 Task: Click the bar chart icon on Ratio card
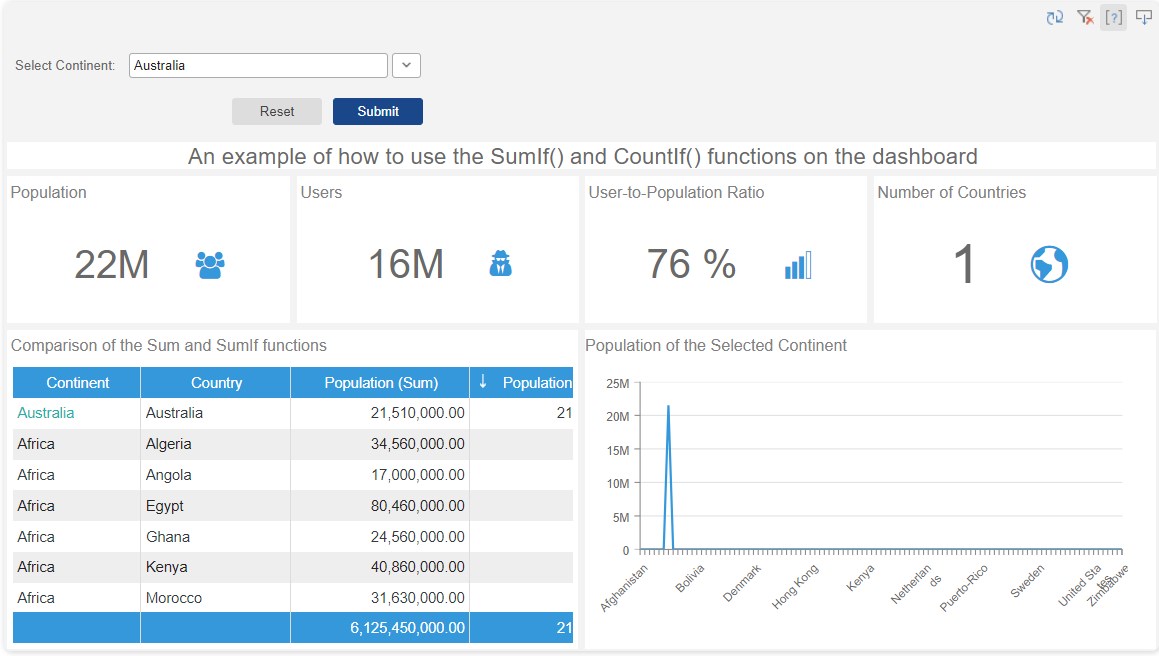pos(797,265)
